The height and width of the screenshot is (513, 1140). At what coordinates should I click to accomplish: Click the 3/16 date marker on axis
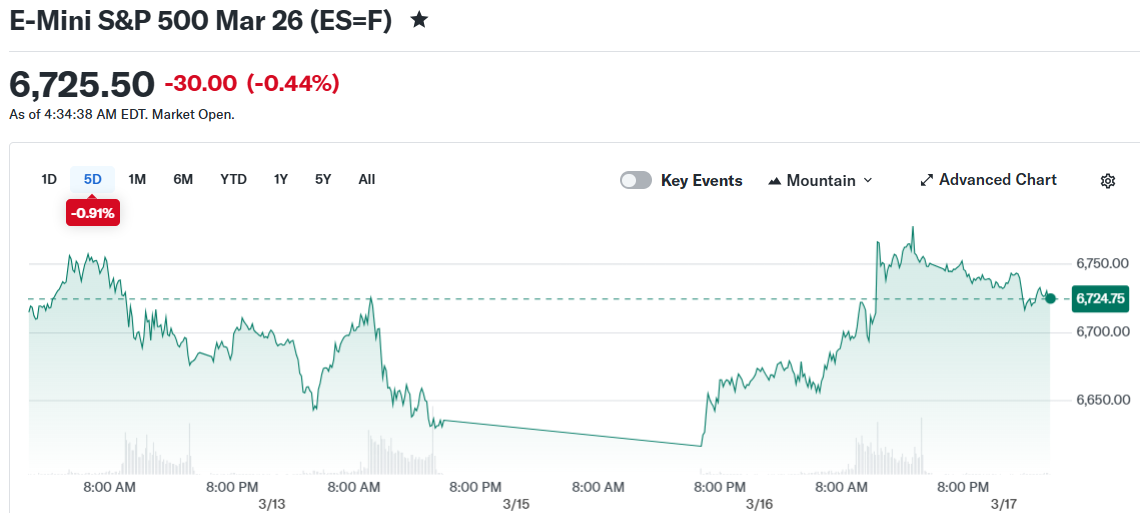coord(760,504)
